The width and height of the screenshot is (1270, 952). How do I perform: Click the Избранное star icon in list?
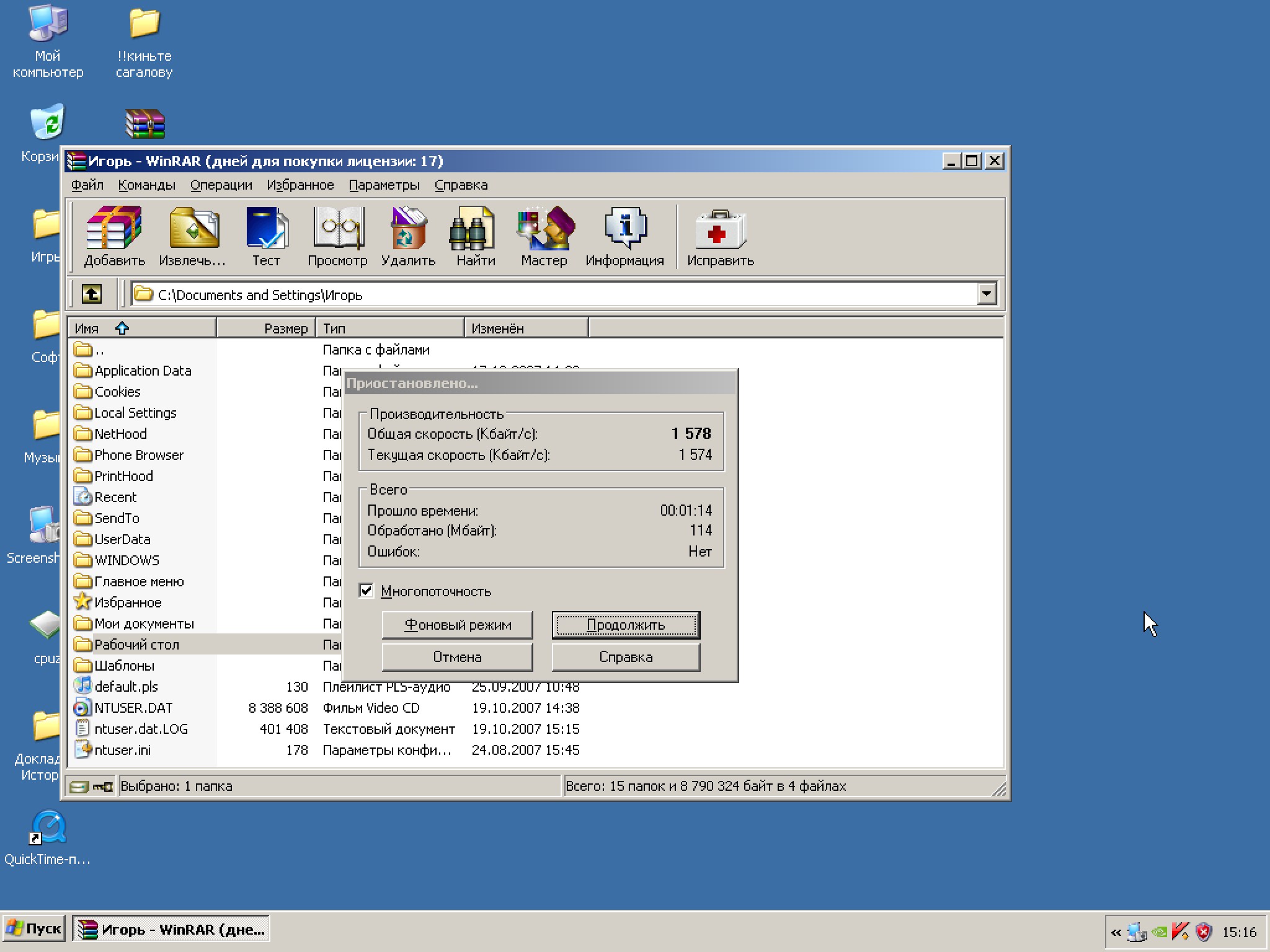pos(82,602)
